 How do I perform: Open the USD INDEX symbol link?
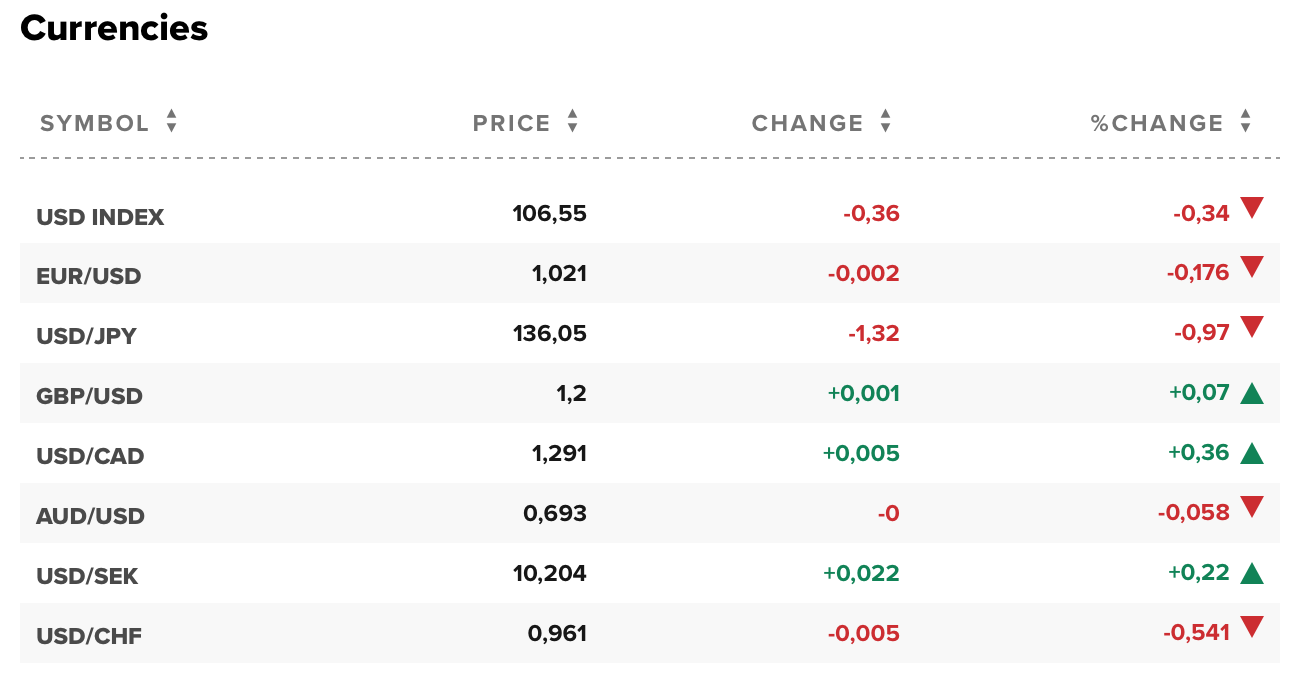click(100, 217)
